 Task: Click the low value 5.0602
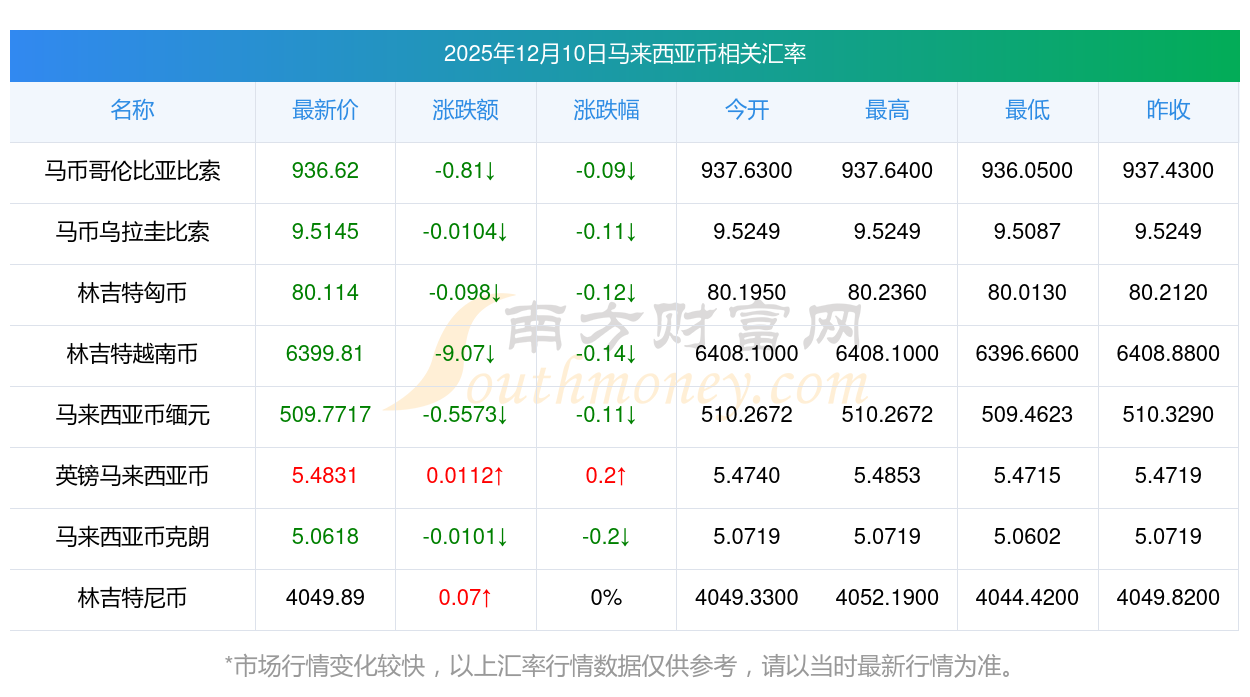click(1028, 537)
